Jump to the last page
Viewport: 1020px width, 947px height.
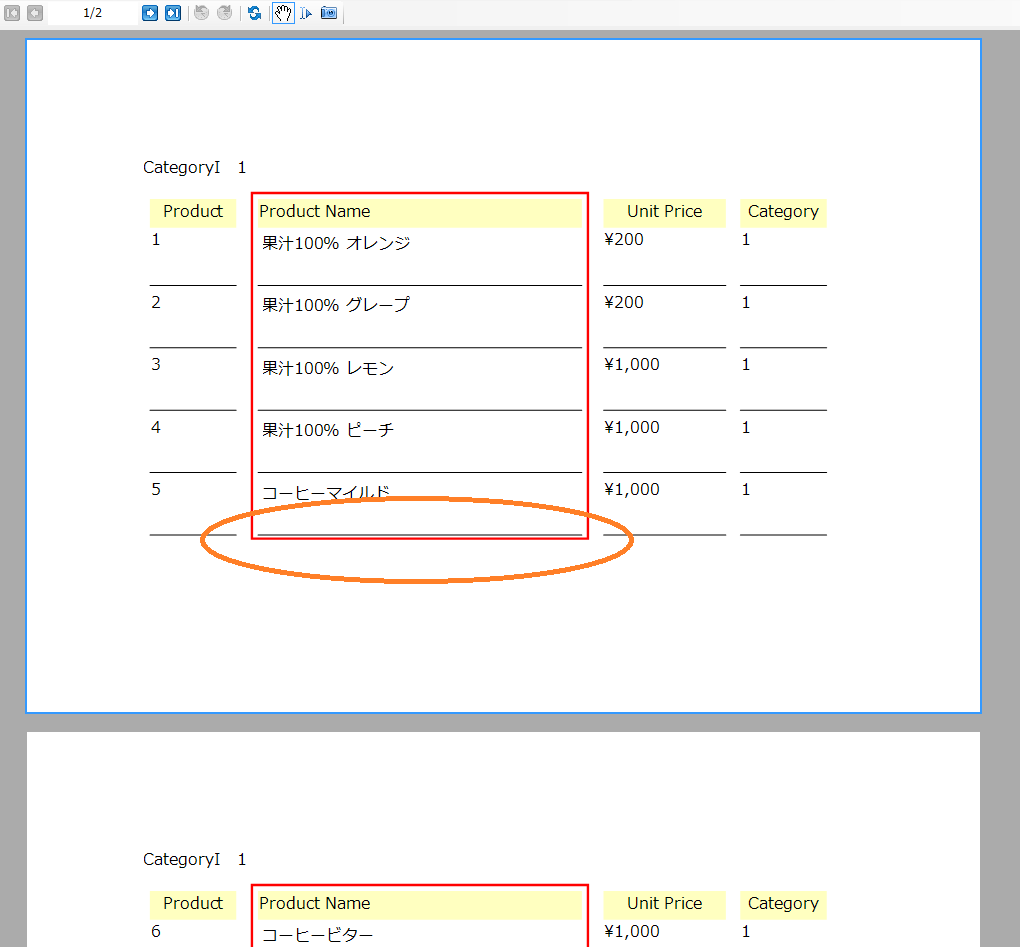[173, 13]
